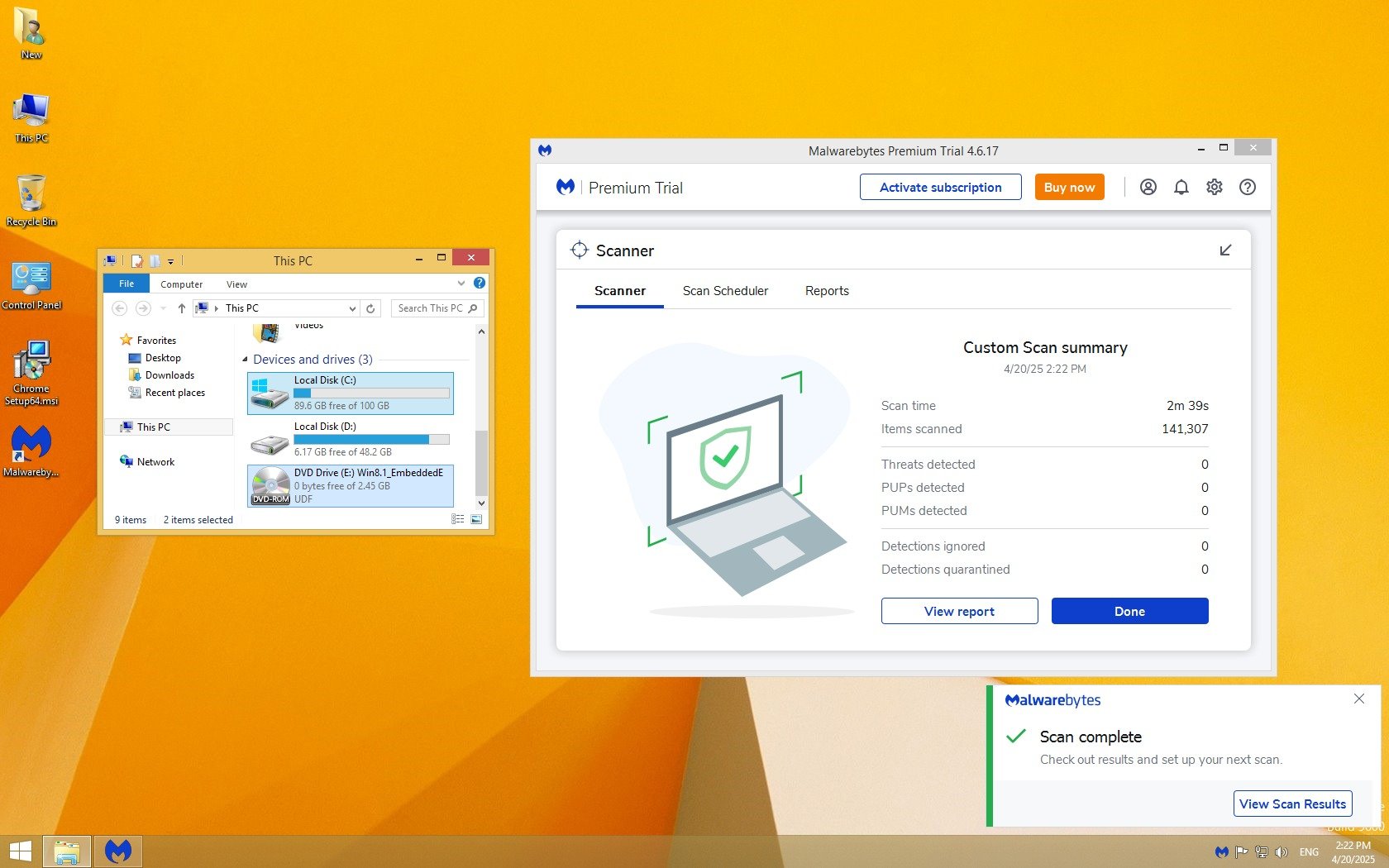This screenshot has width=1389, height=868.
Task: Click the Malwarebytes logo beside Premium Trial
Action: (566, 187)
